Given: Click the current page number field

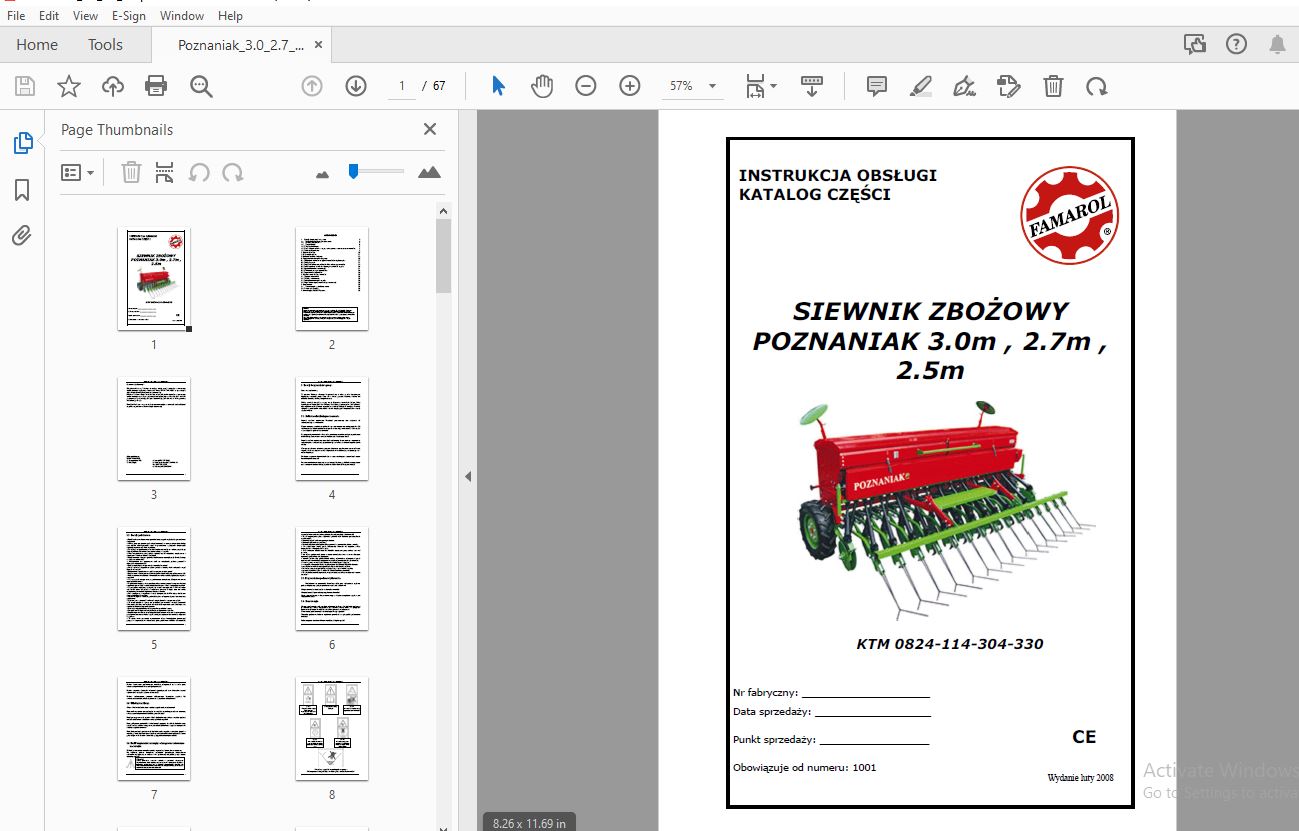Looking at the screenshot, I should (402, 86).
